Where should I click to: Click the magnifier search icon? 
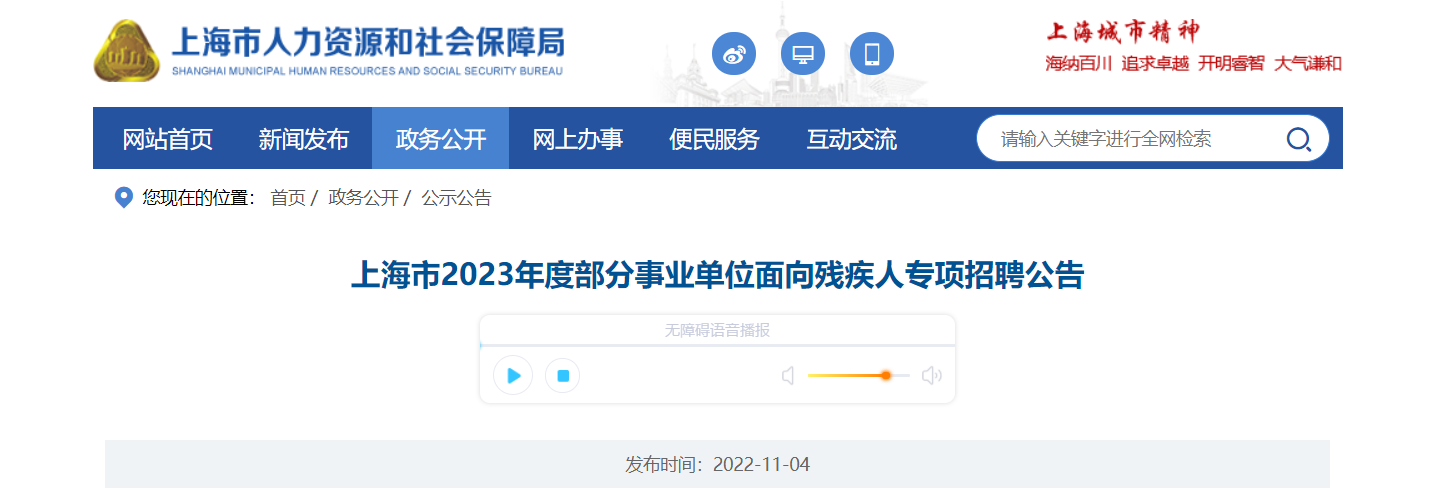[1298, 139]
